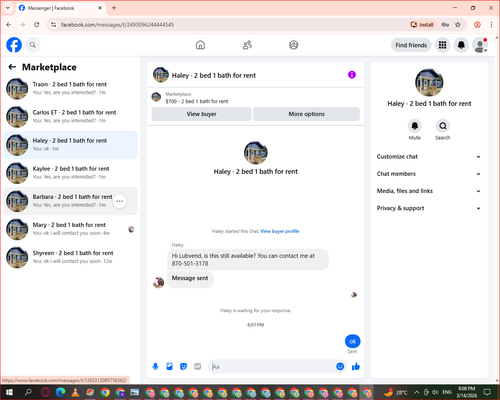Image resolution: width=500 pixels, height=400 pixels.
Task: Expand Customize chat section
Action: [x=429, y=157]
